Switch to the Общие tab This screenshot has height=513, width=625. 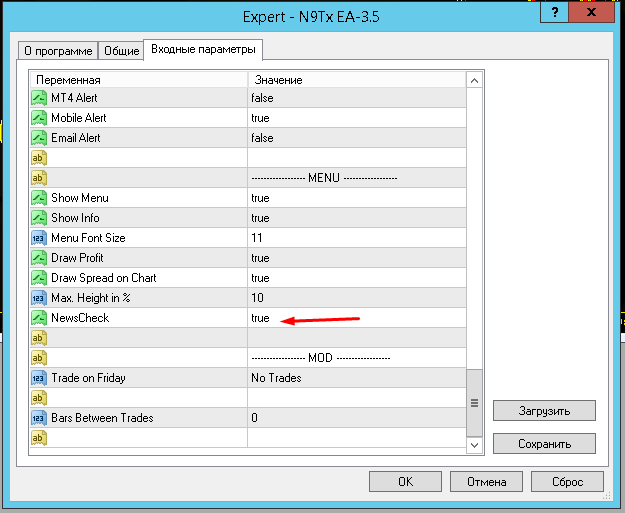[121, 51]
